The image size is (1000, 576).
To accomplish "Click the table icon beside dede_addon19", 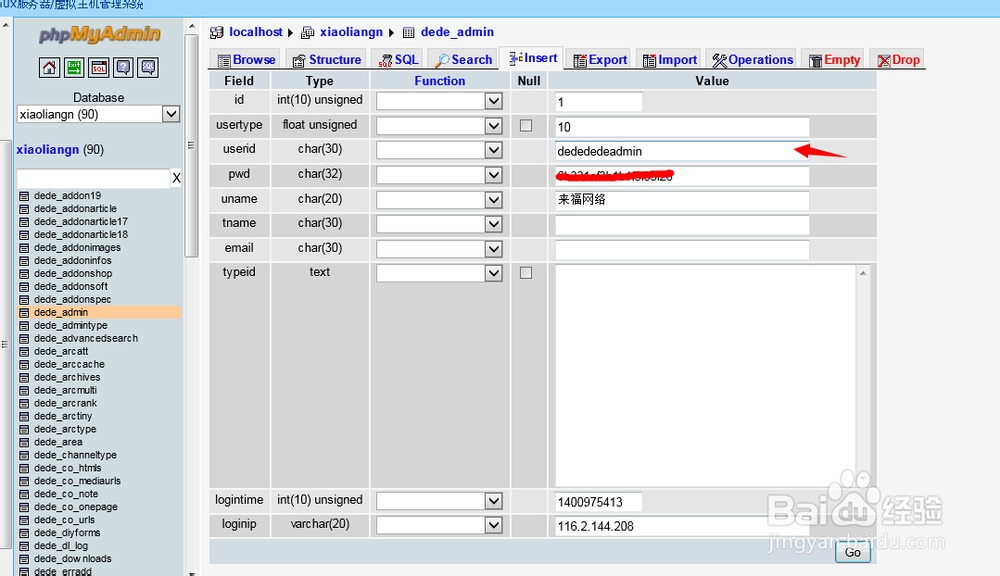I will [x=24, y=196].
